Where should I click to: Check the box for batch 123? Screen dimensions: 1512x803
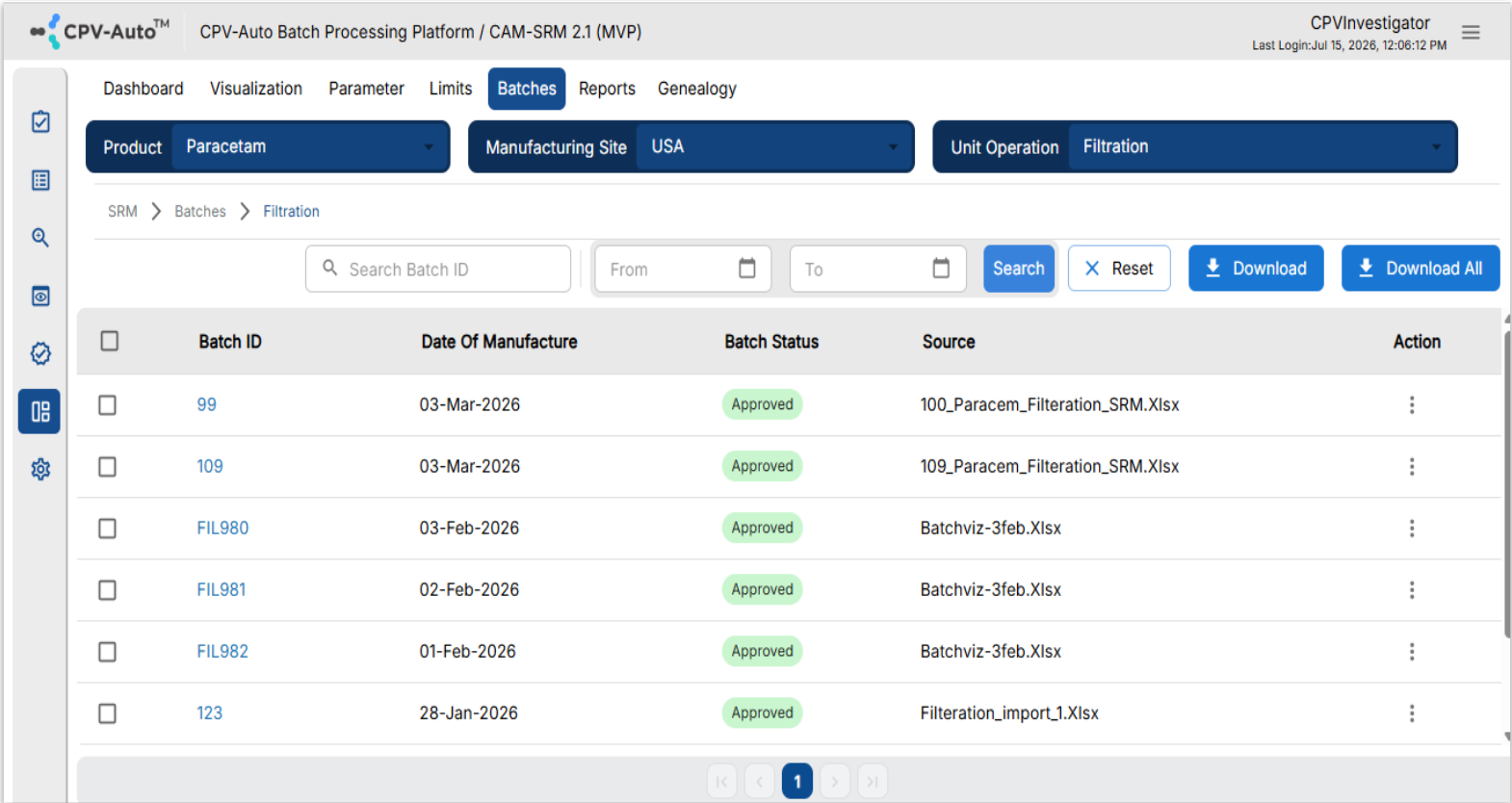pos(107,712)
